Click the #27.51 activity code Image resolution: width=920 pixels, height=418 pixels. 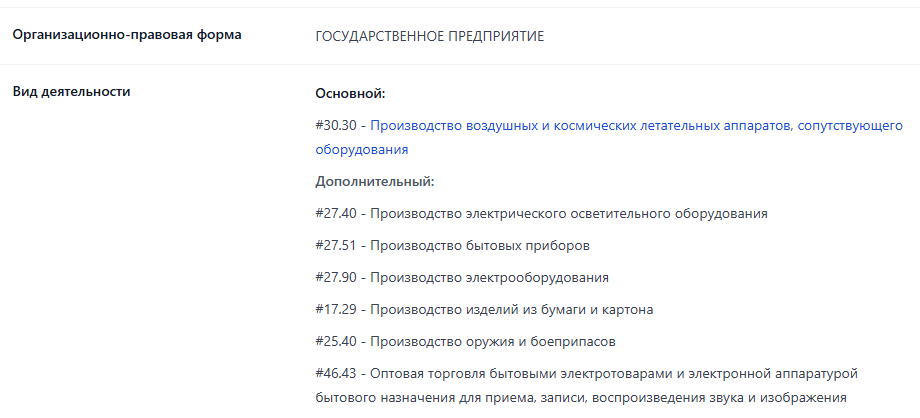pos(336,245)
